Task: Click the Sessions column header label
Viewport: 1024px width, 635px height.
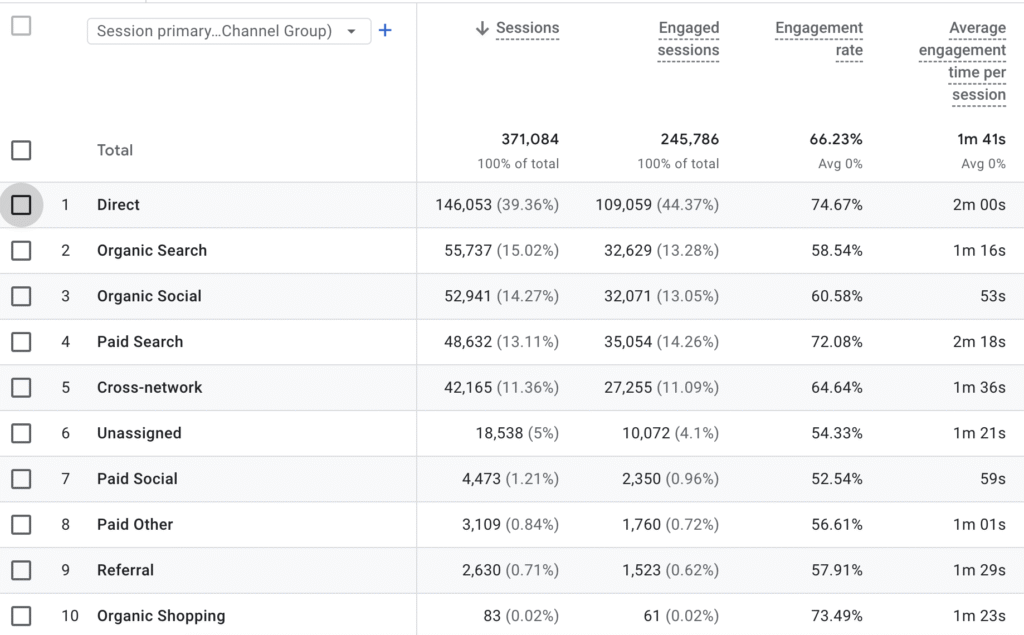Action: (x=528, y=29)
